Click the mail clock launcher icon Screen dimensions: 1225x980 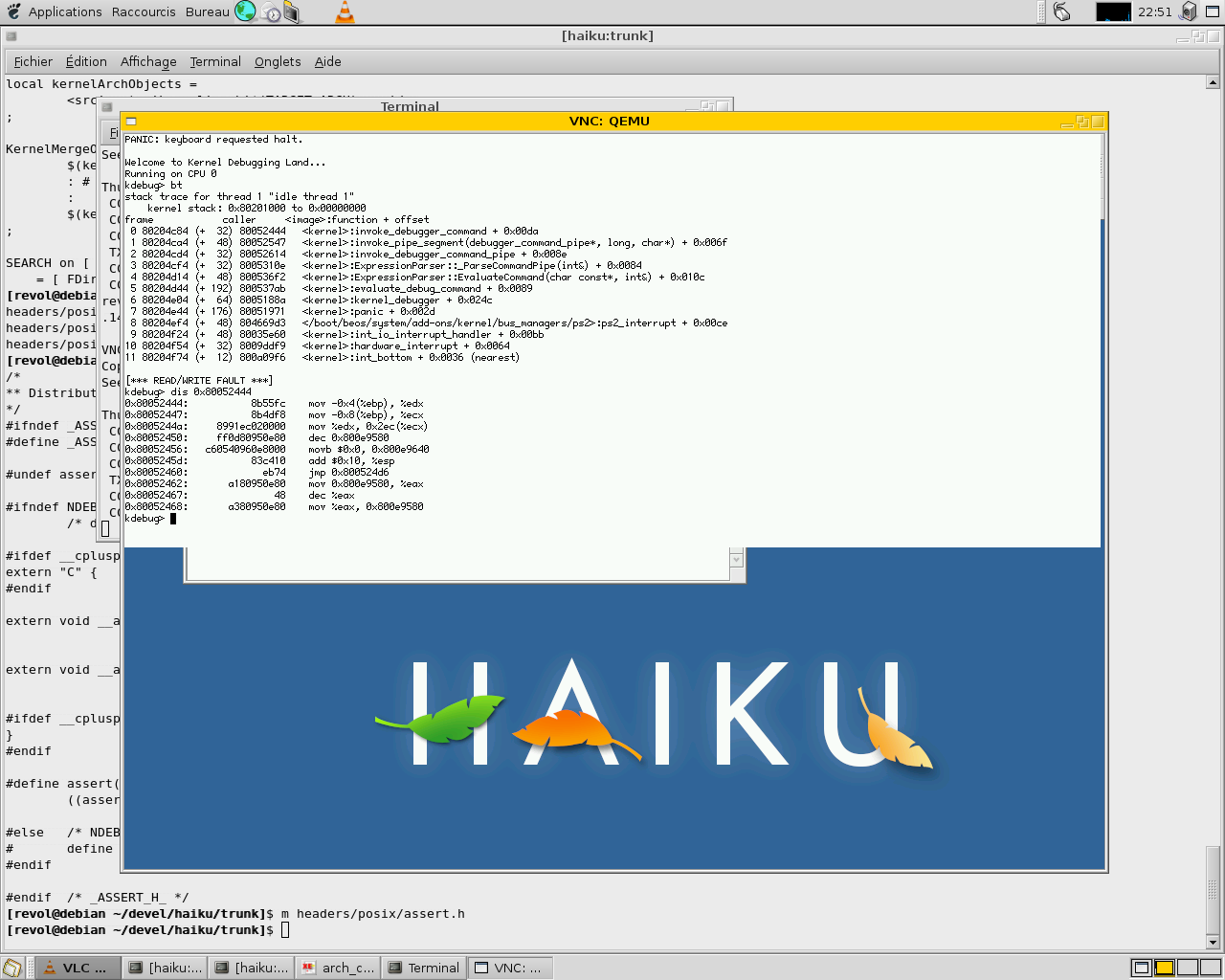click(271, 12)
